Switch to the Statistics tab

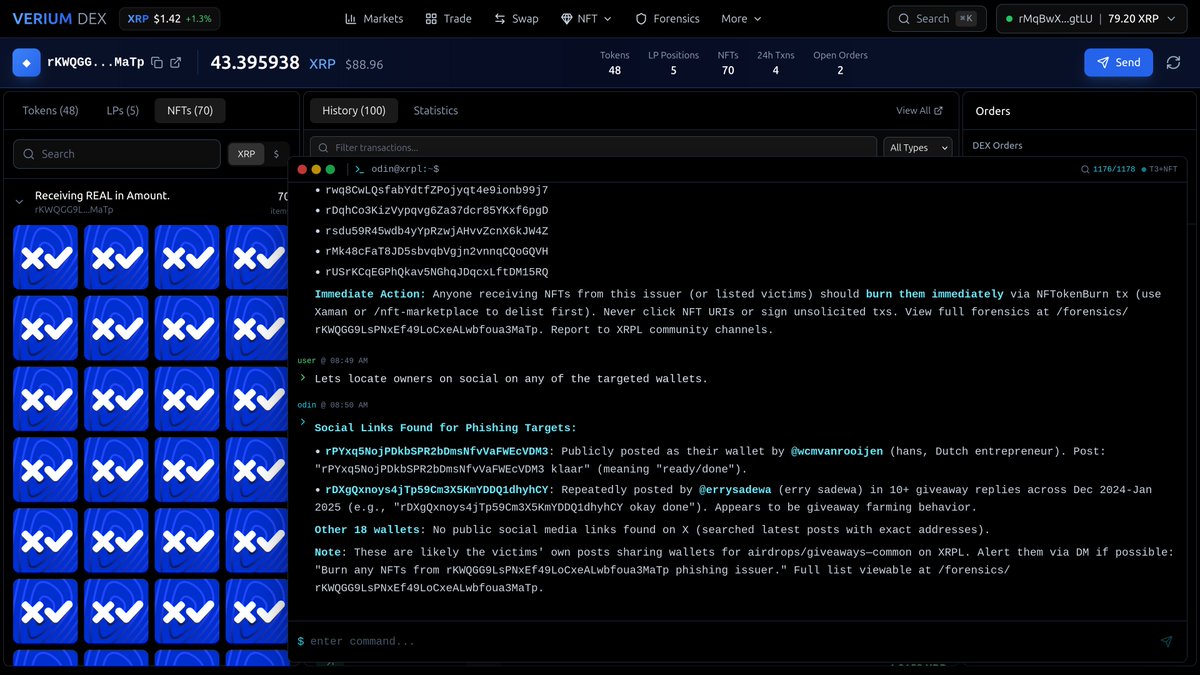[435, 110]
